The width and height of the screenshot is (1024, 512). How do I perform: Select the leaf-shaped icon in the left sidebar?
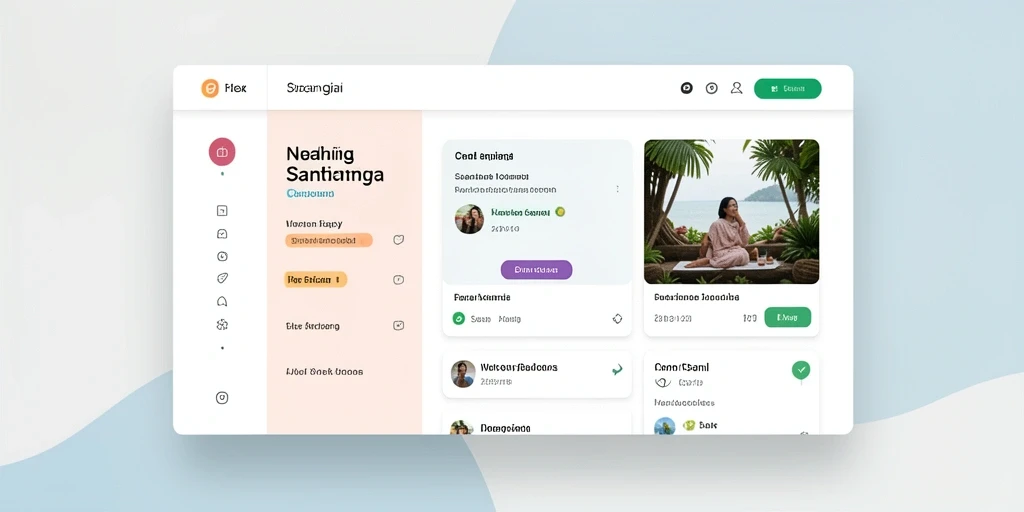click(222, 278)
